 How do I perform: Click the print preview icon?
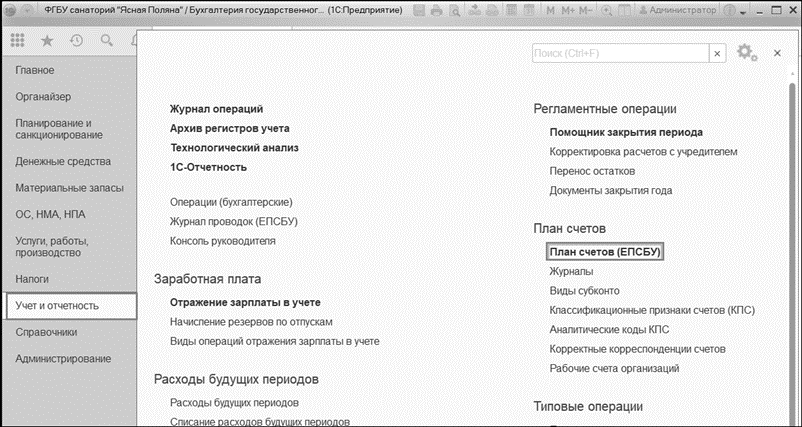click(453, 10)
